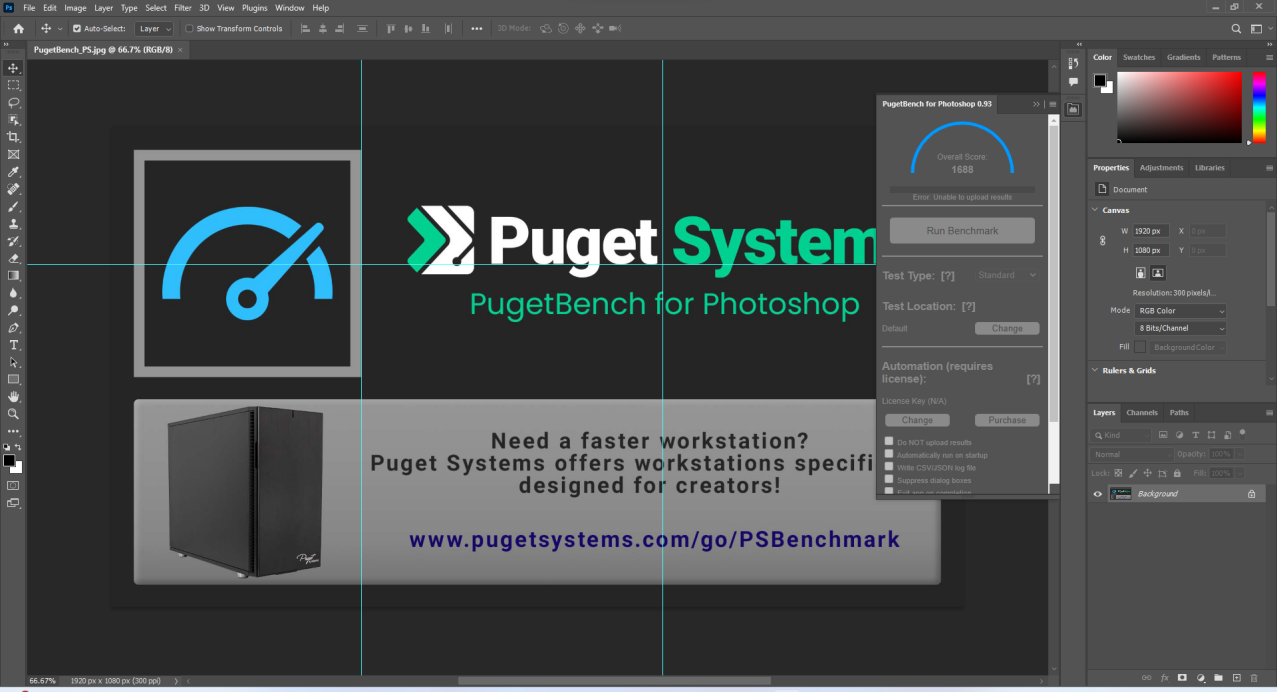
Task: Add a layer mask in Layers panel
Action: 1182,678
